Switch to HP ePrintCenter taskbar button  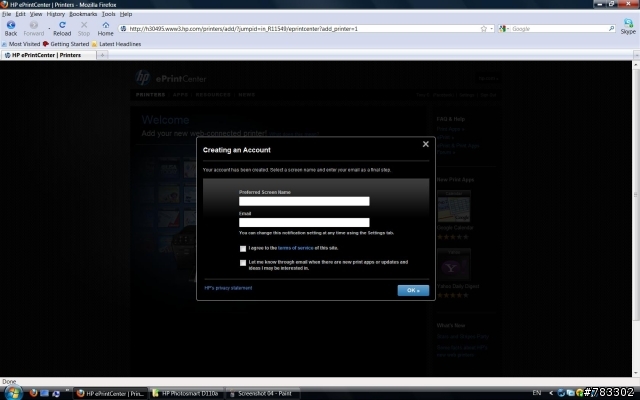[111, 393]
